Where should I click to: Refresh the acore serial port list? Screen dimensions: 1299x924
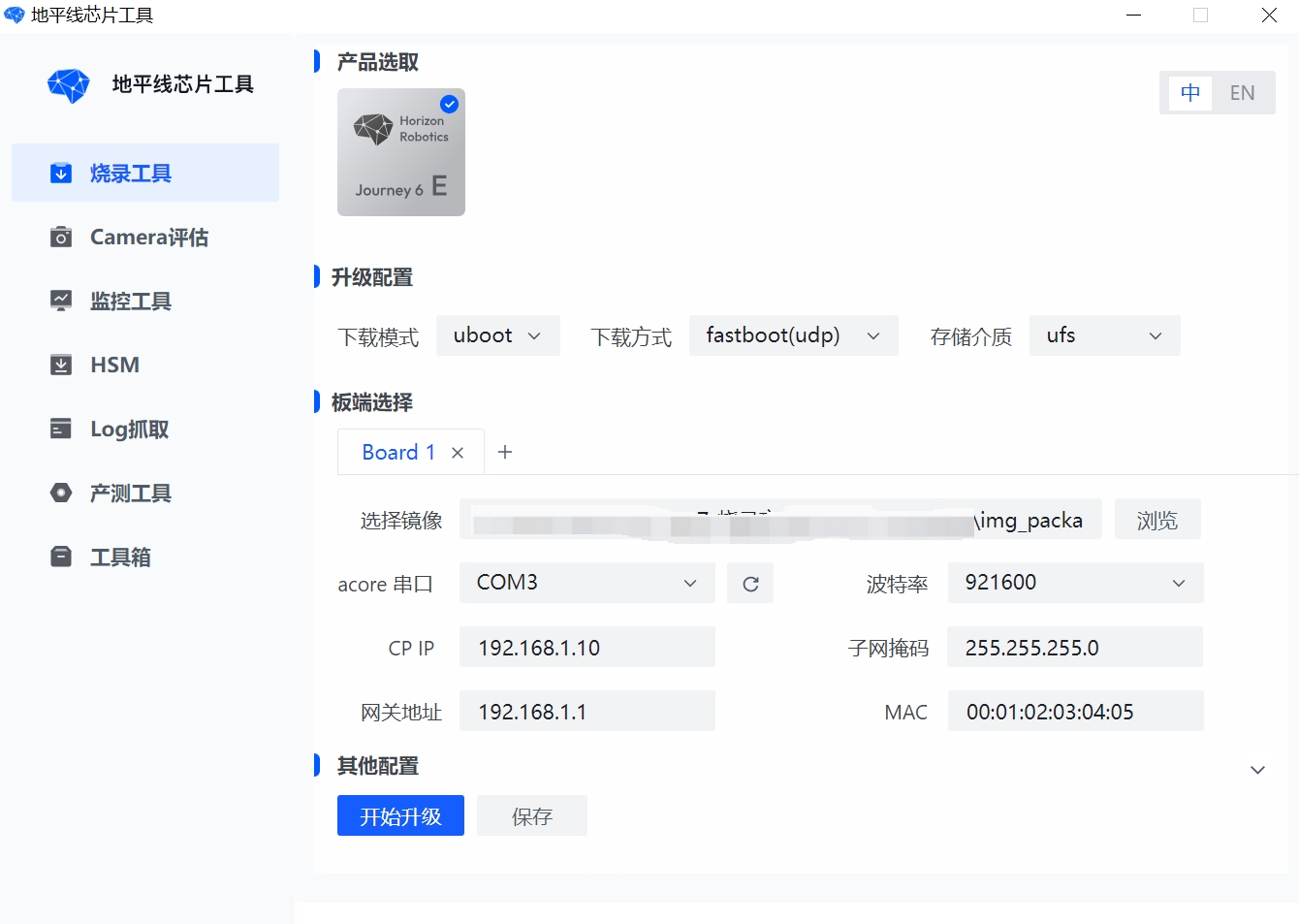[750, 584]
